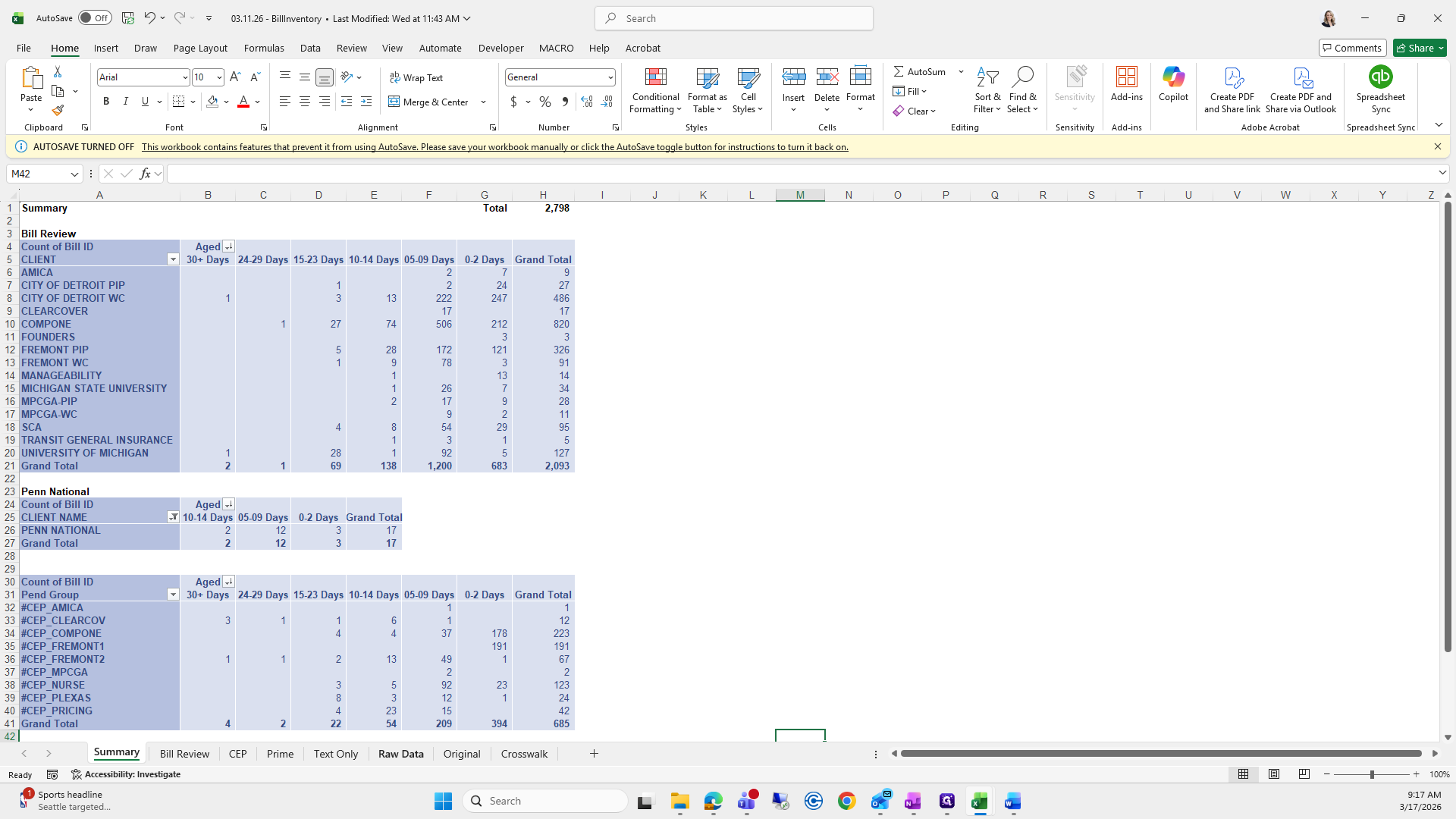Screen dimensions: 1456x819
Task: Switch to the Raw Data sheet tab
Action: click(400, 754)
